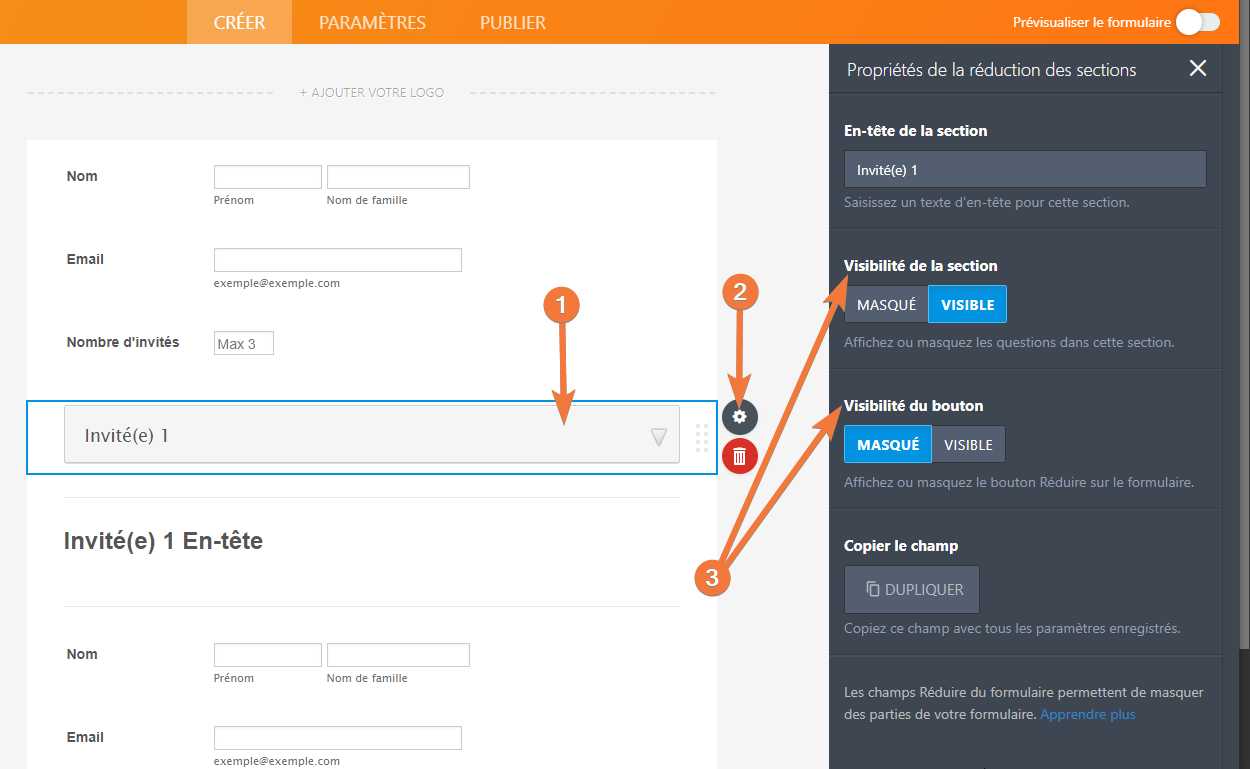1250x769 pixels.
Task: Set section visibility to VISIBLE
Action: coord(967,305)
